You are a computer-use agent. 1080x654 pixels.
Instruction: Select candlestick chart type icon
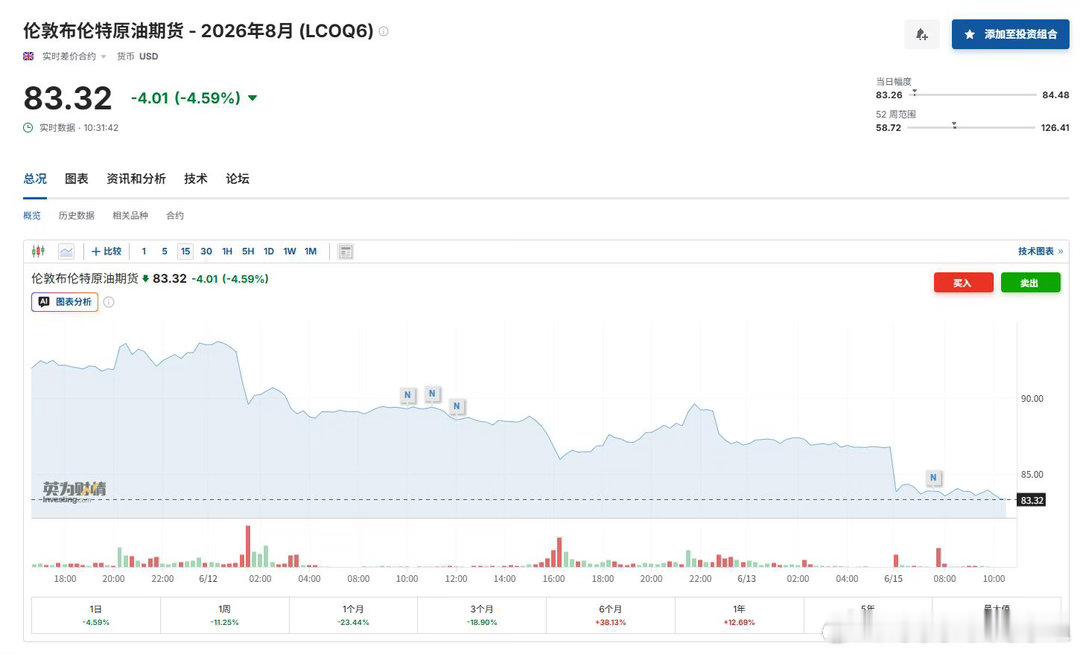point(39,251)
